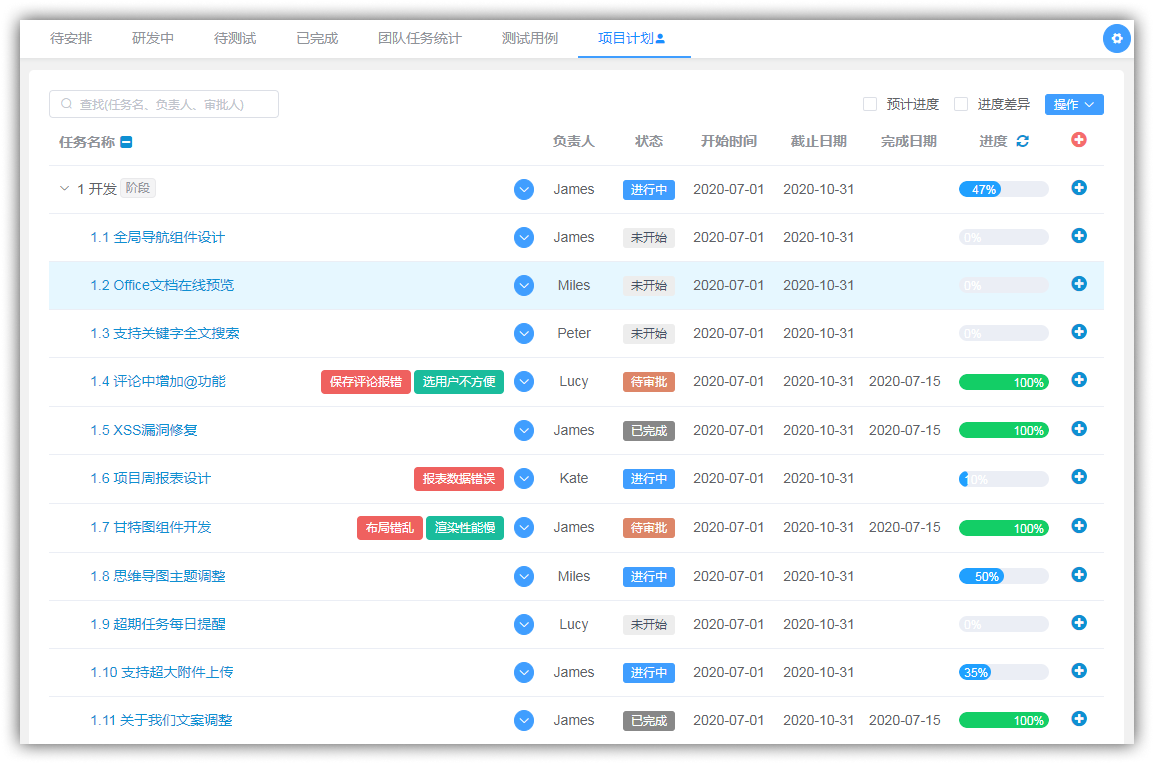Add subtask via plus icon on 1.5 XSS漏洞修复
The height and width of the screenshot is (764, 1154).
(1078, 429)
